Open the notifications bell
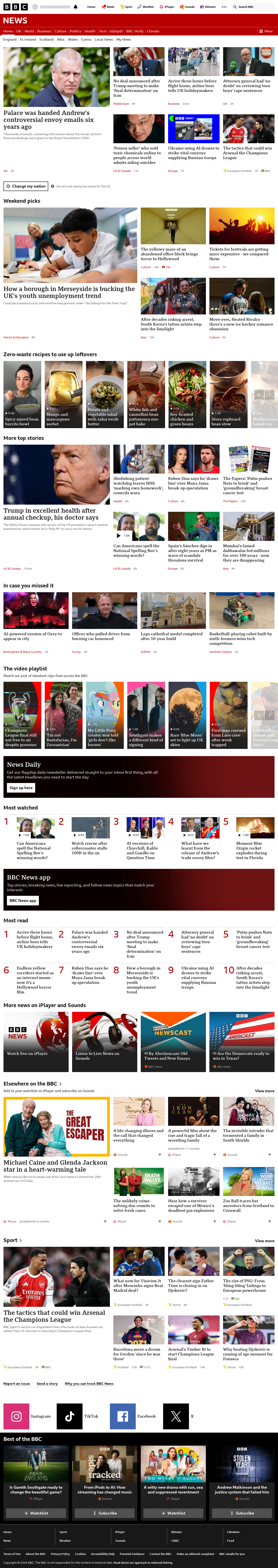The height and width of the screenshot is (1568, 278). click(75, 7)
